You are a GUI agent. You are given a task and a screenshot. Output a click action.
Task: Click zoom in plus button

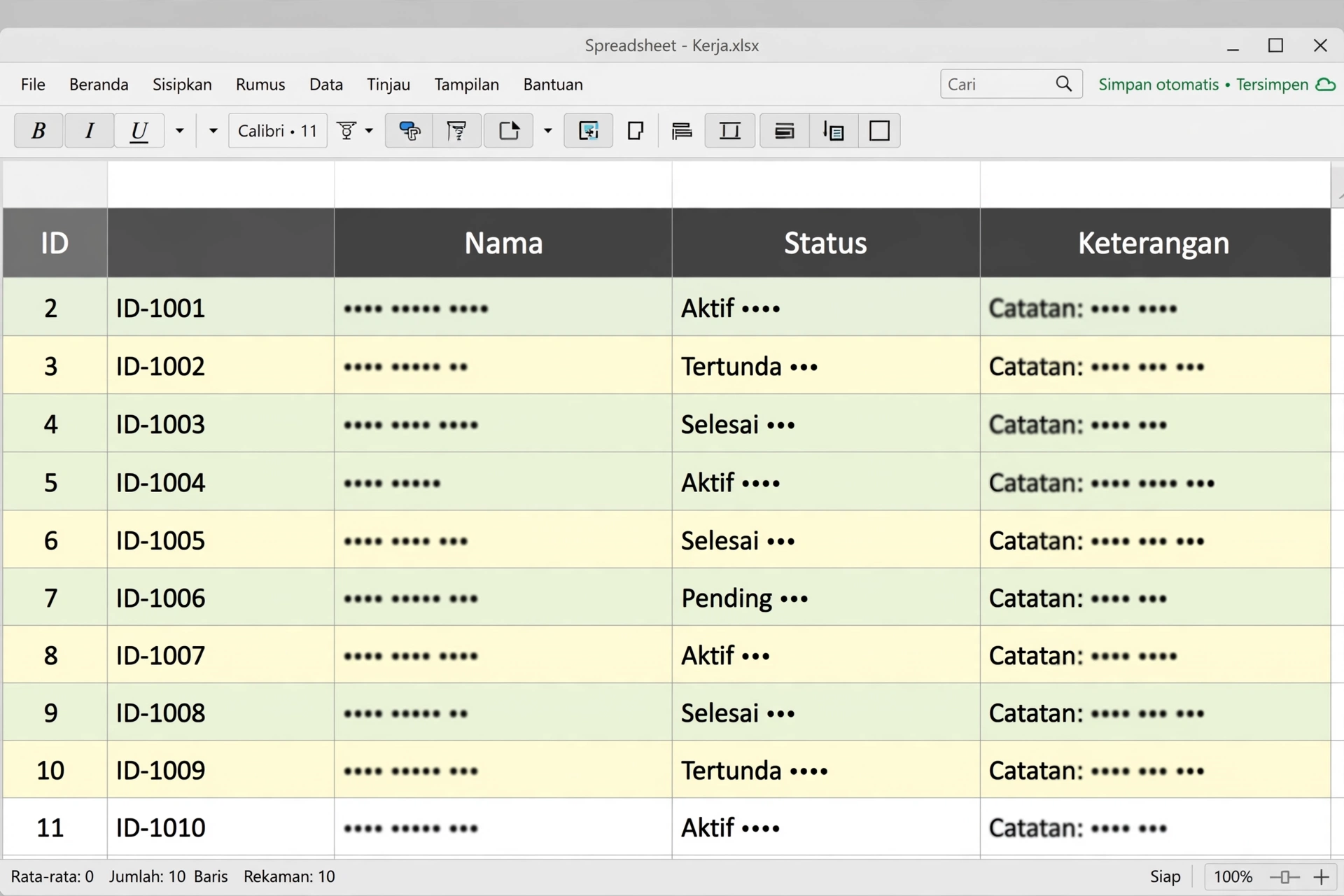coord(1322,877)
